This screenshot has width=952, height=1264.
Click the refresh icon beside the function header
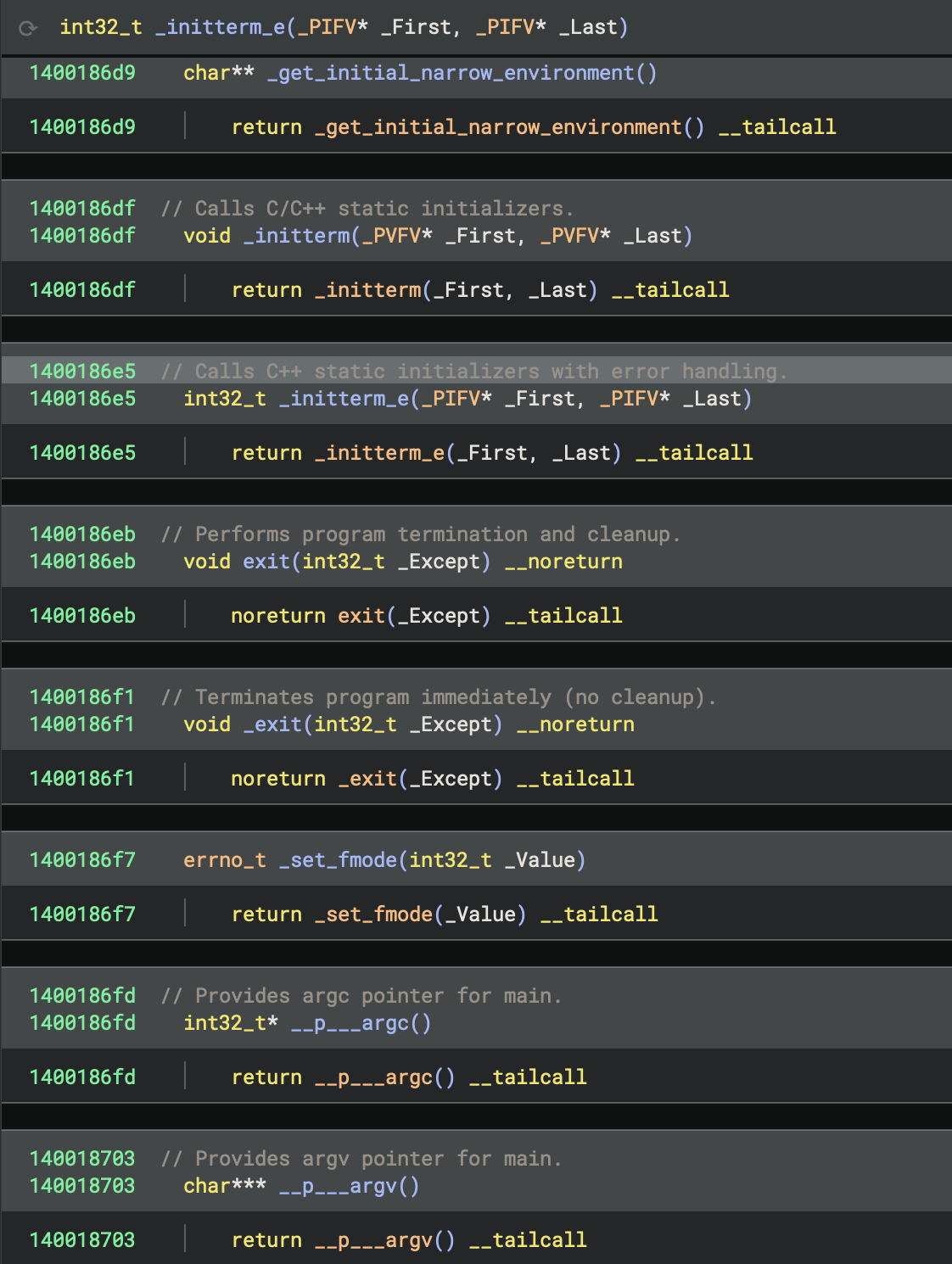pos(28,28)
